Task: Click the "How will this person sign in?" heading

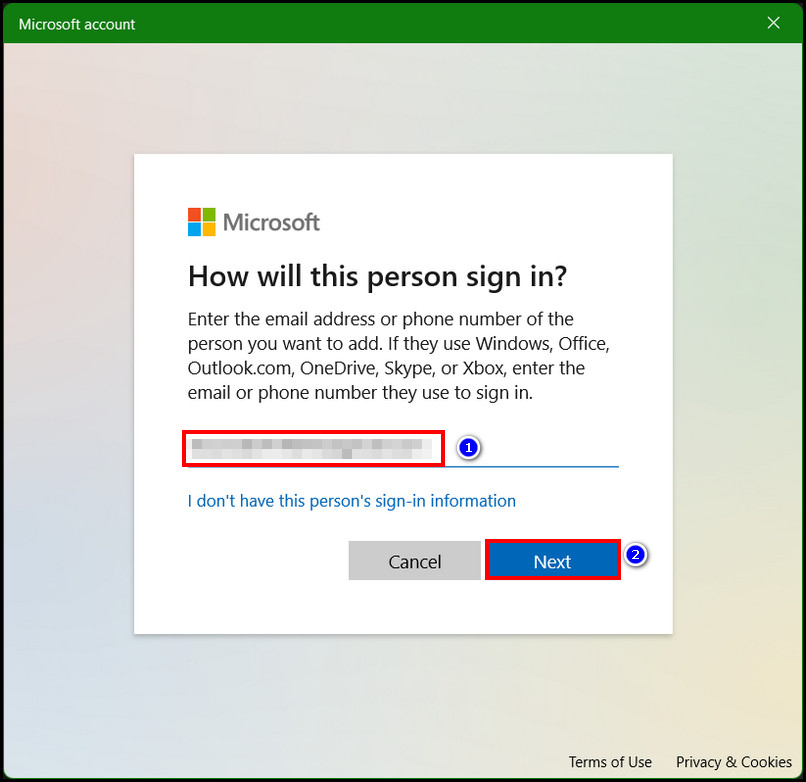Action: point(377,277)
